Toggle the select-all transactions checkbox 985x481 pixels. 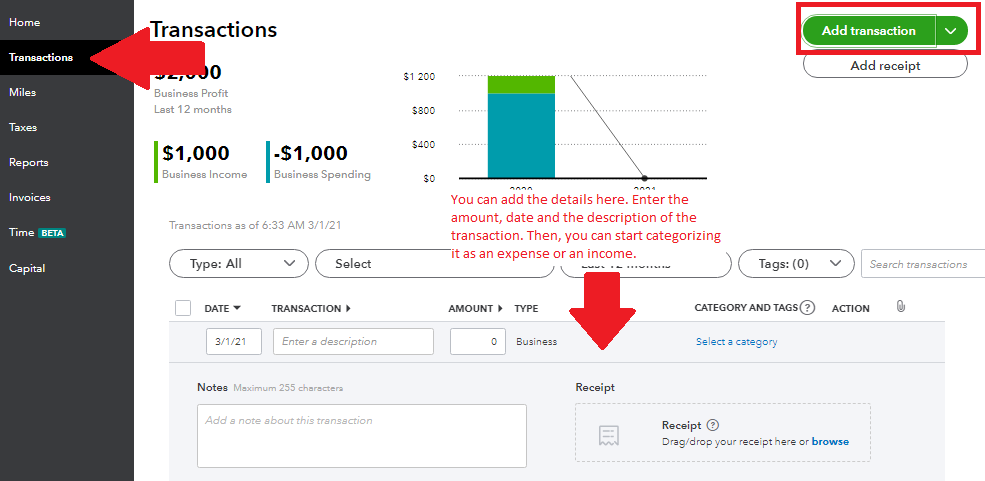pyautogui.click(x=183, y=308)
